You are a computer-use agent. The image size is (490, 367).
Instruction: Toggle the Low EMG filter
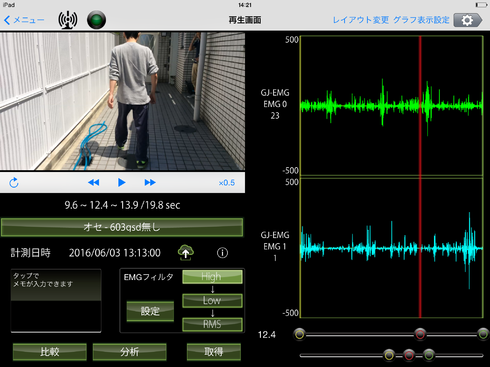pos(212,301)
